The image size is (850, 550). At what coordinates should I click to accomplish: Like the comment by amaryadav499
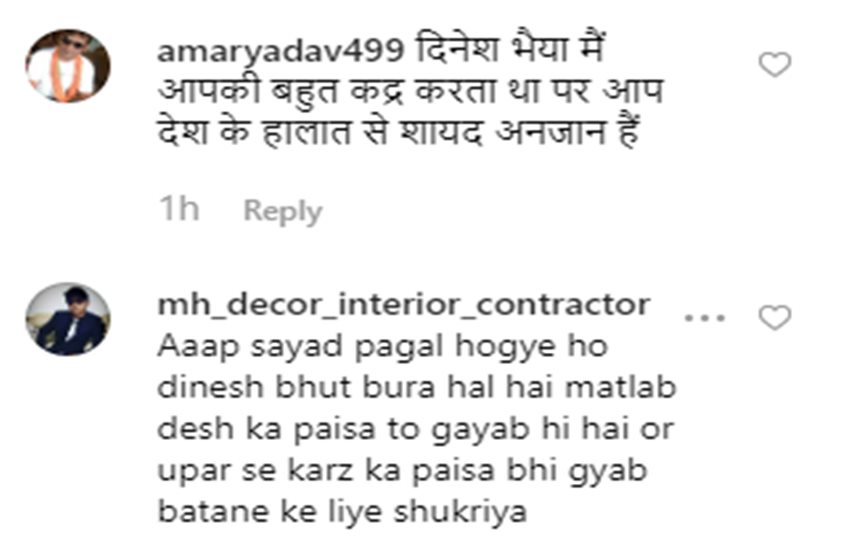pos(775,65)
